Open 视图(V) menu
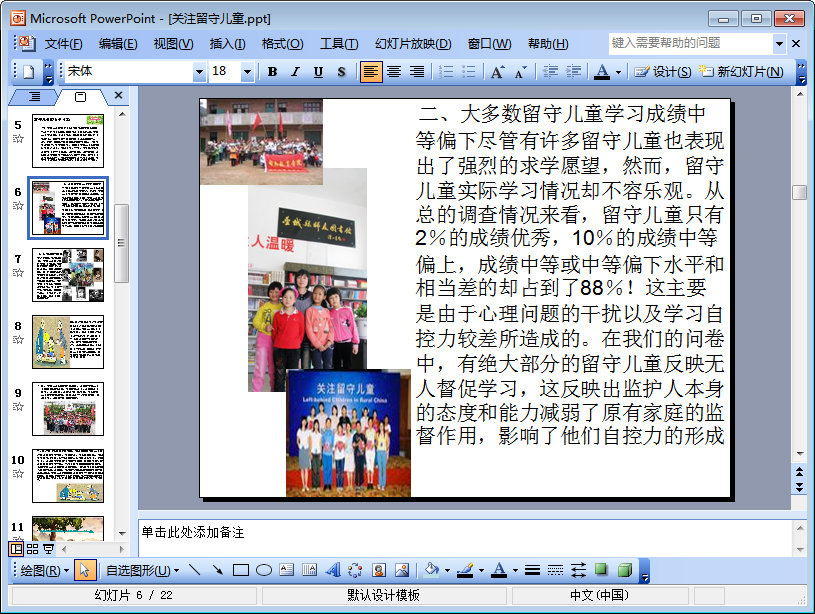This screenshot has width=815, height=614. point(173,44)
